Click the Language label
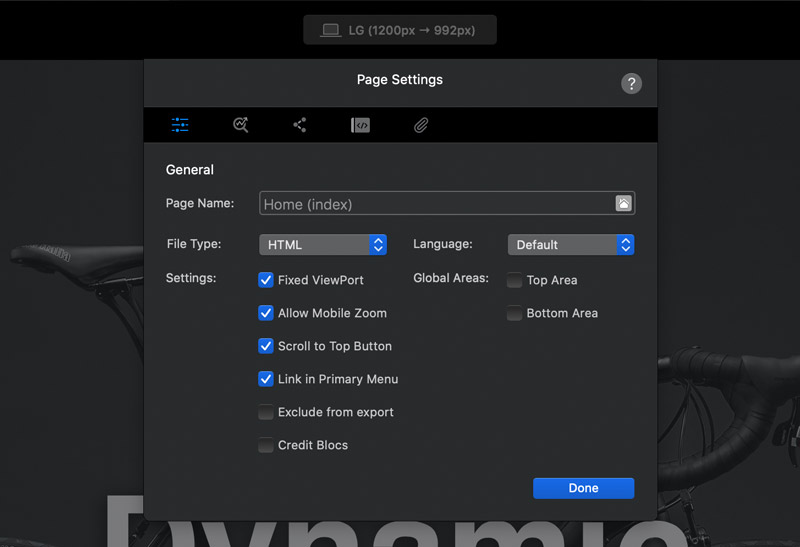This screenshot has height=547, width=800. [x=443, y=244]
